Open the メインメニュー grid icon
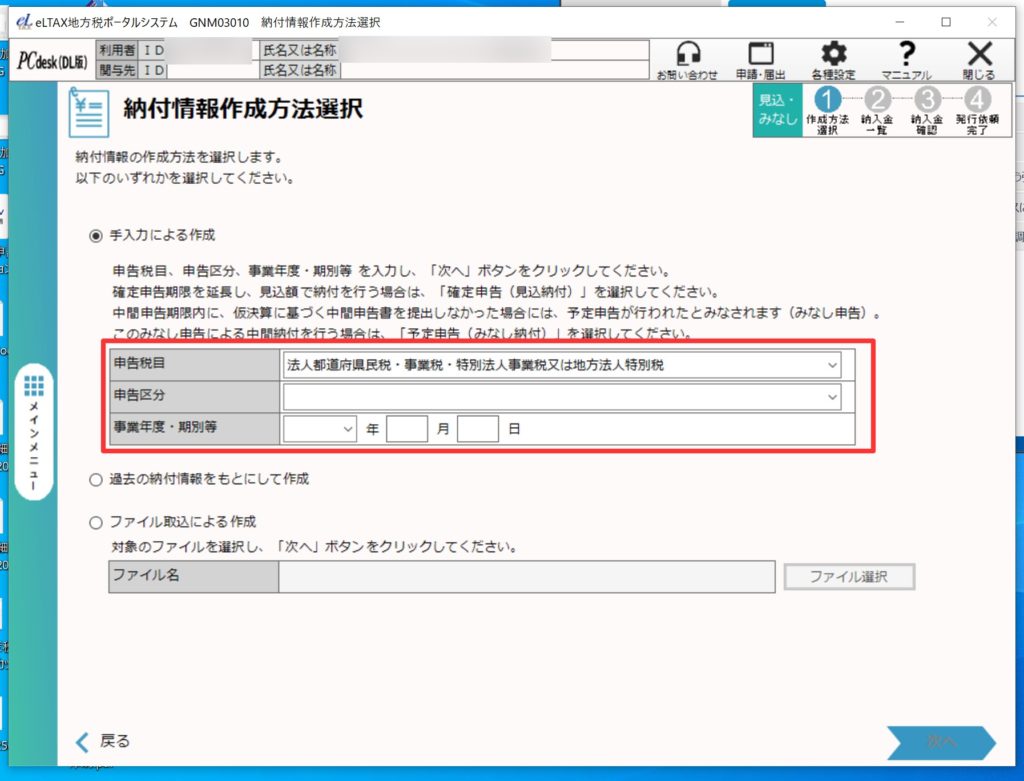The height and width of the screenshot is (781, 1024). tap(34, 385)
